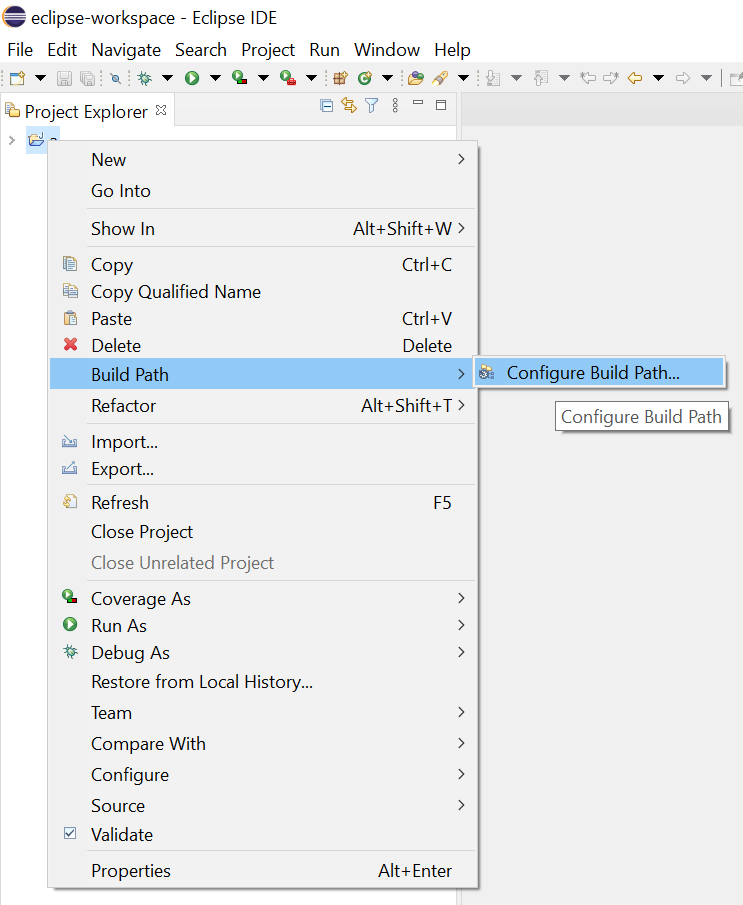Click the Save toolbar icon

[64, 78]
